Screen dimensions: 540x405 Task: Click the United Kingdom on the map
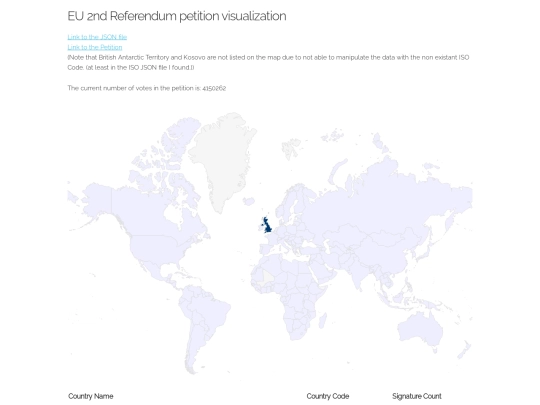click(x=267, y=226)
